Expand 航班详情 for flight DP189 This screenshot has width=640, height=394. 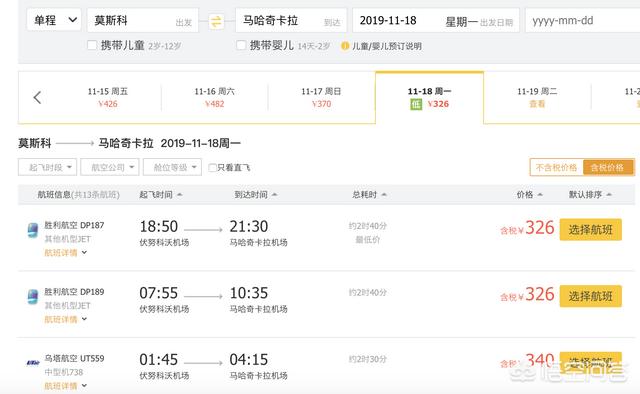[65, 319]
